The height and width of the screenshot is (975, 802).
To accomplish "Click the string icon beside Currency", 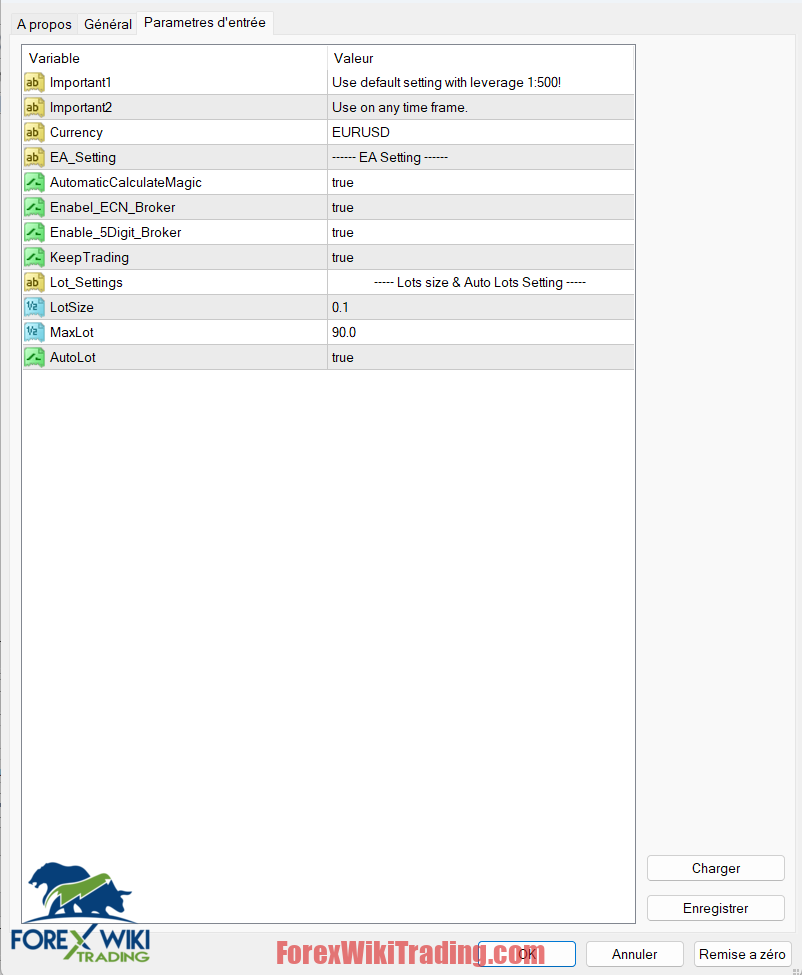I will 34,132.
